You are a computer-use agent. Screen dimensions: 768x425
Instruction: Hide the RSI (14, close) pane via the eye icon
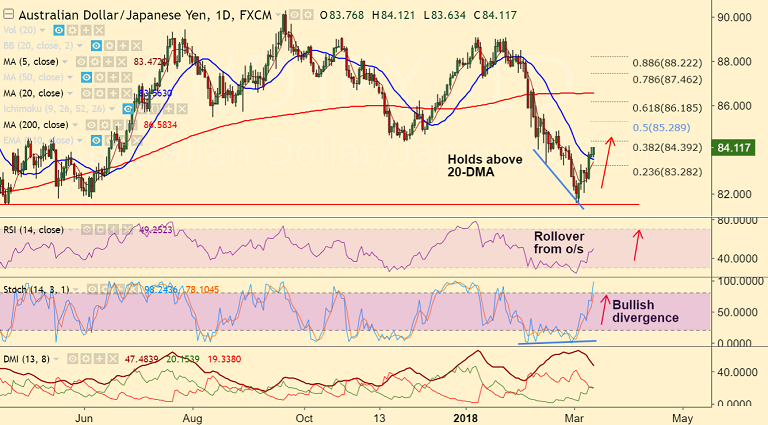87,230
